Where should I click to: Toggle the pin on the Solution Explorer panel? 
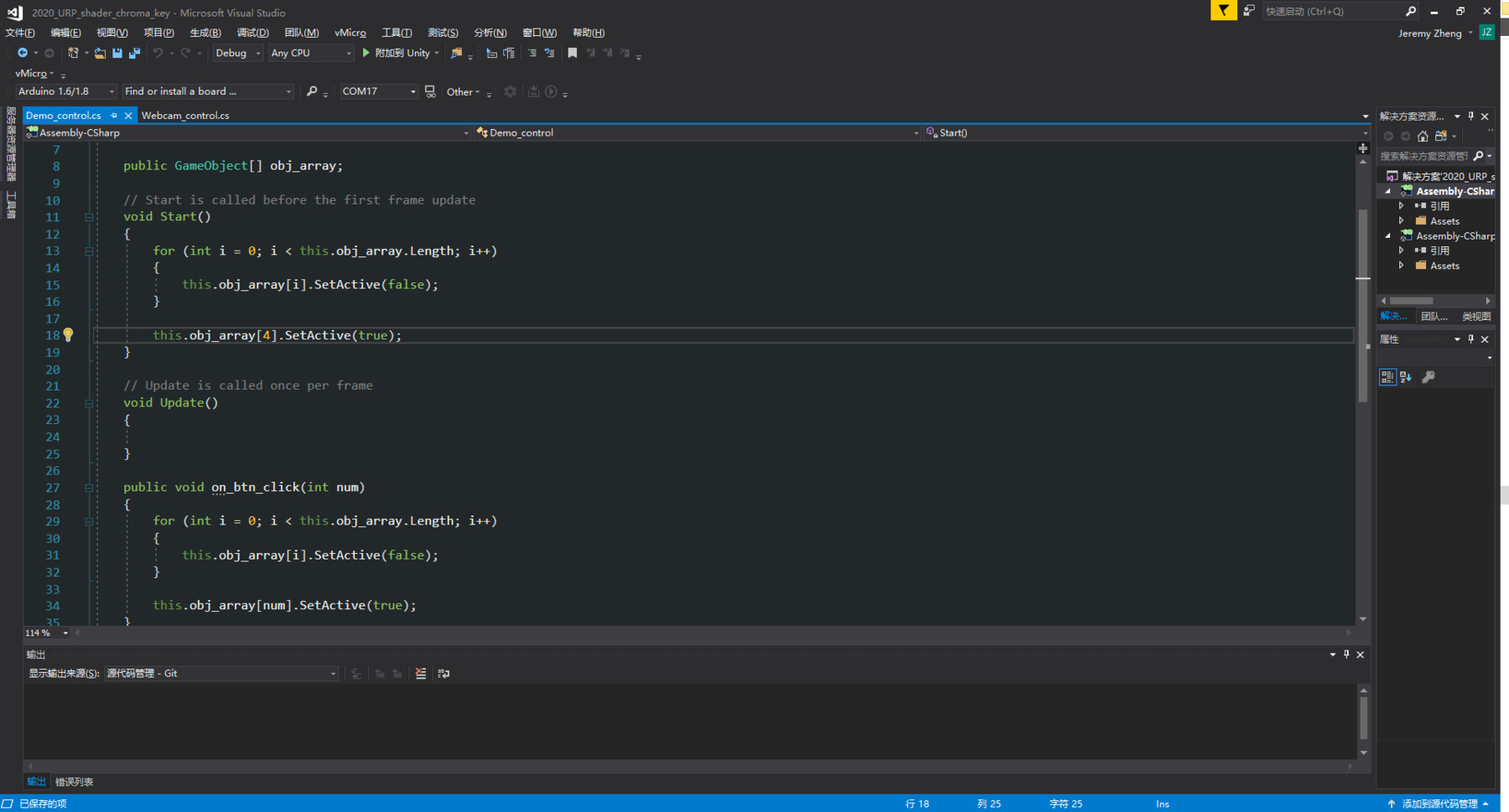[1470, 116]
